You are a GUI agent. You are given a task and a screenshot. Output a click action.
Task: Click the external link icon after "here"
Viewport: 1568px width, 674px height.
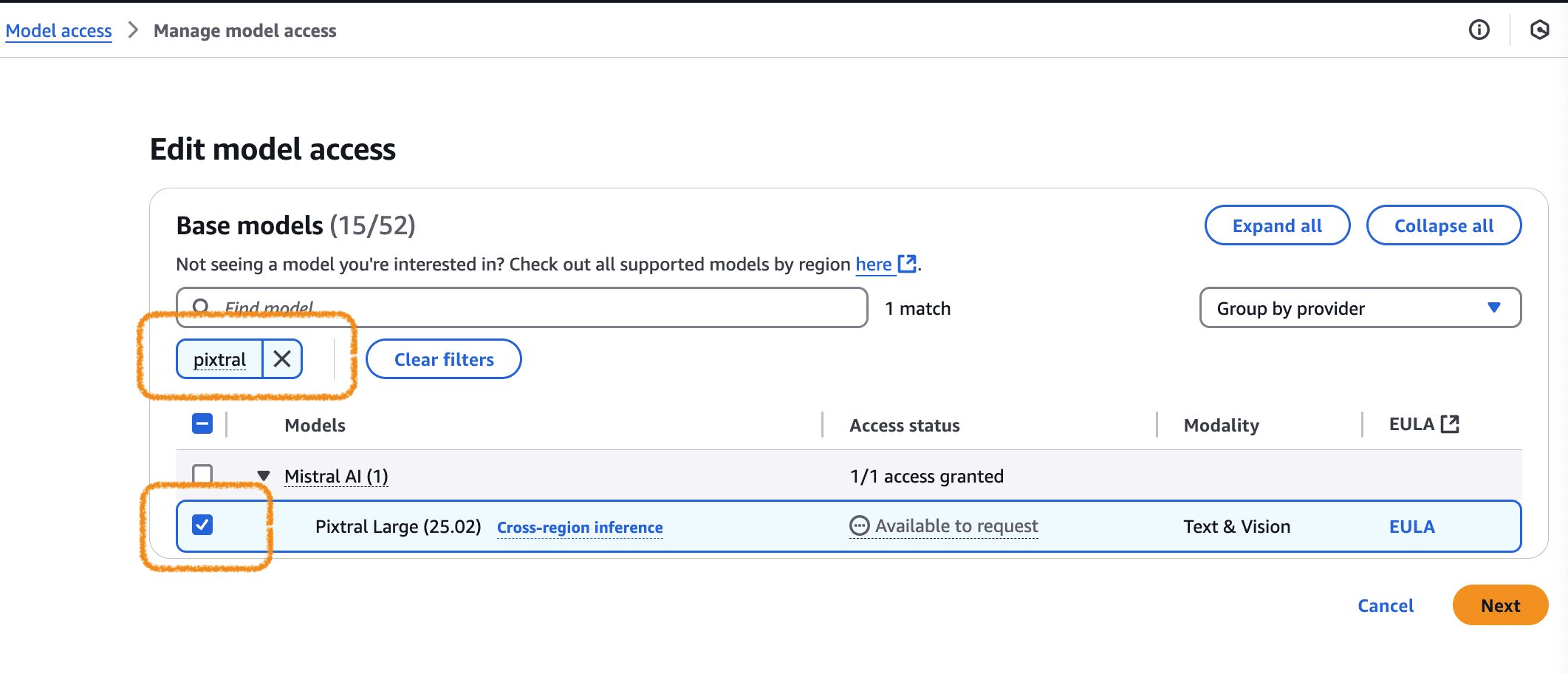click(908, 264)
